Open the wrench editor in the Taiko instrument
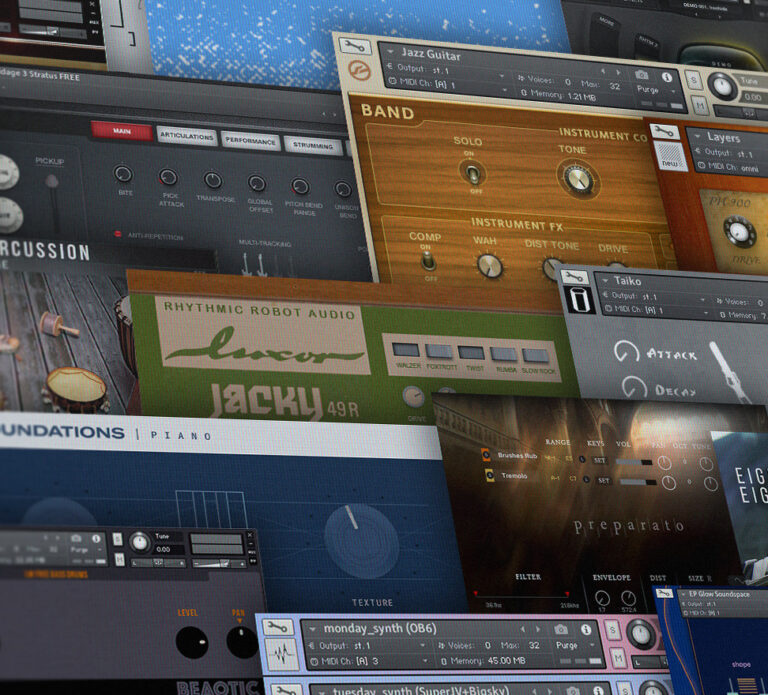768x695 pixels. click(575, 277)
